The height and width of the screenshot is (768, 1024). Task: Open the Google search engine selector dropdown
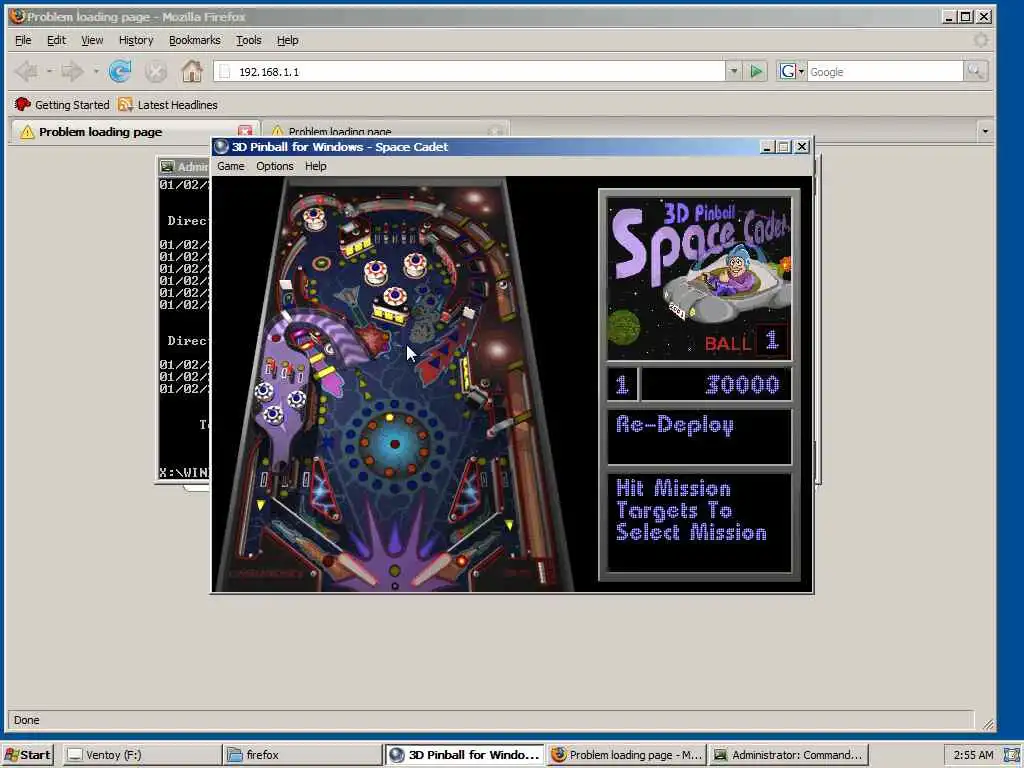point(792,71)
